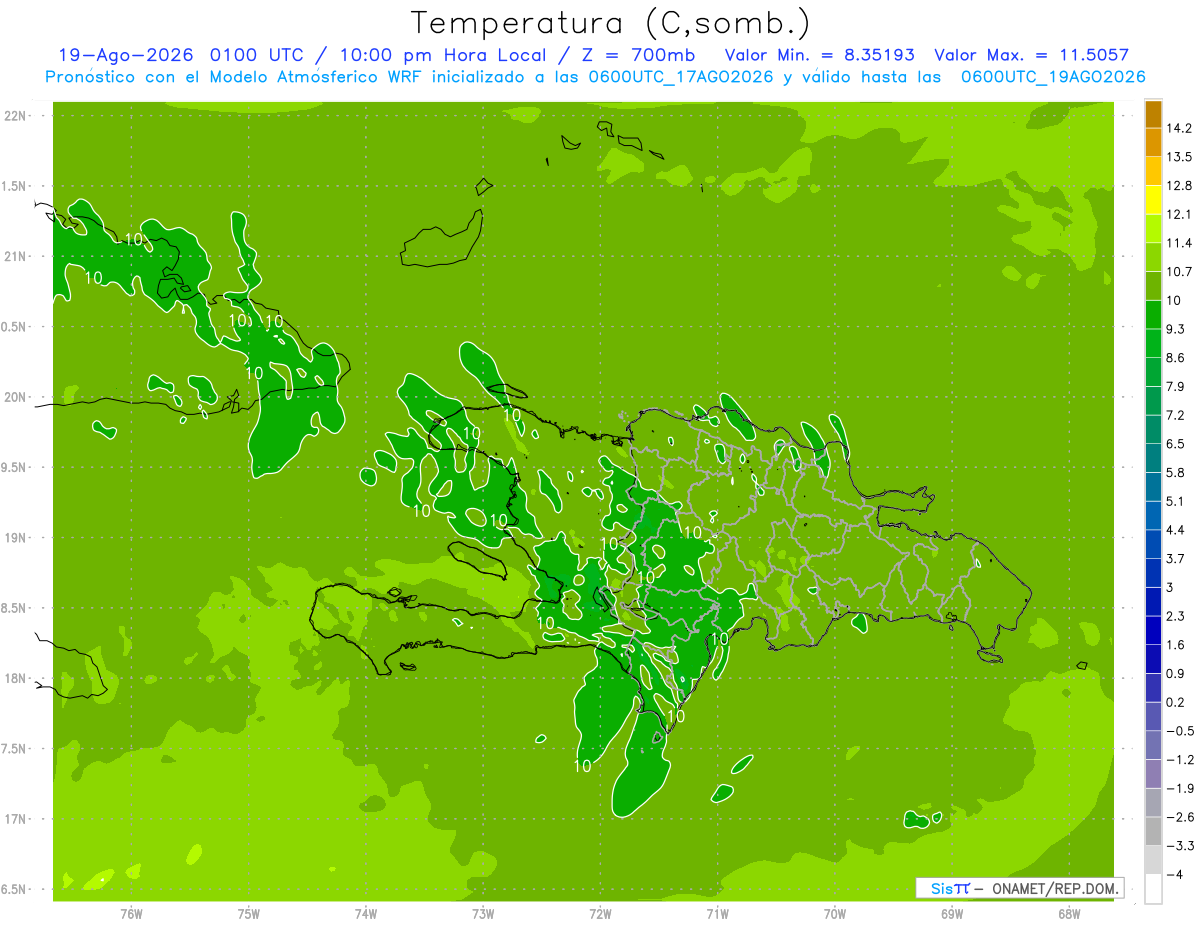Click the 'Z = 700mb' level label
Screen dimensions: 1200x927
(x=637, y=55)
